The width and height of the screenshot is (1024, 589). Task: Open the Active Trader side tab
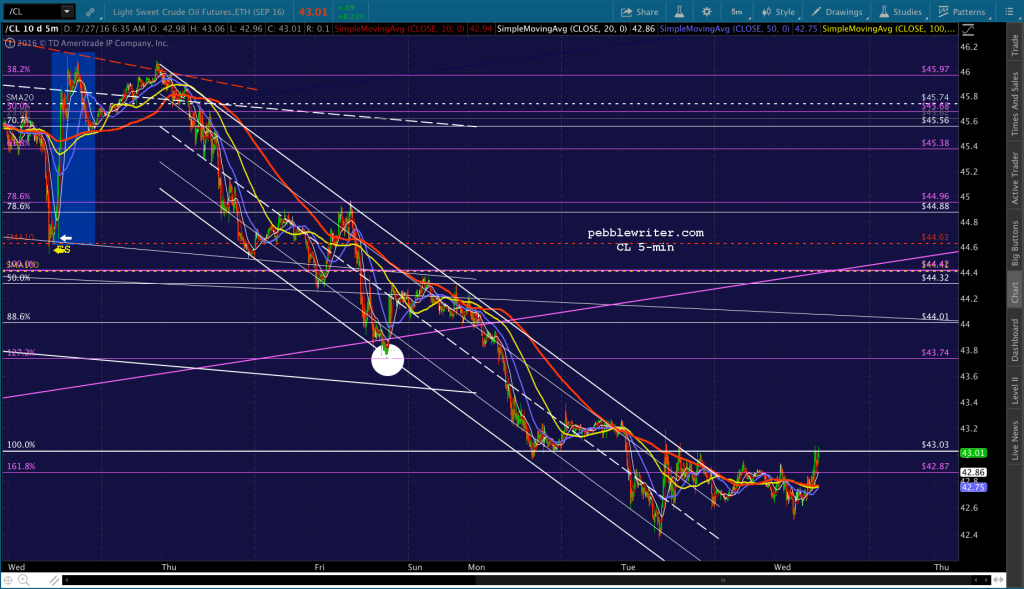pyautogui.click(x=1015, y=178)
